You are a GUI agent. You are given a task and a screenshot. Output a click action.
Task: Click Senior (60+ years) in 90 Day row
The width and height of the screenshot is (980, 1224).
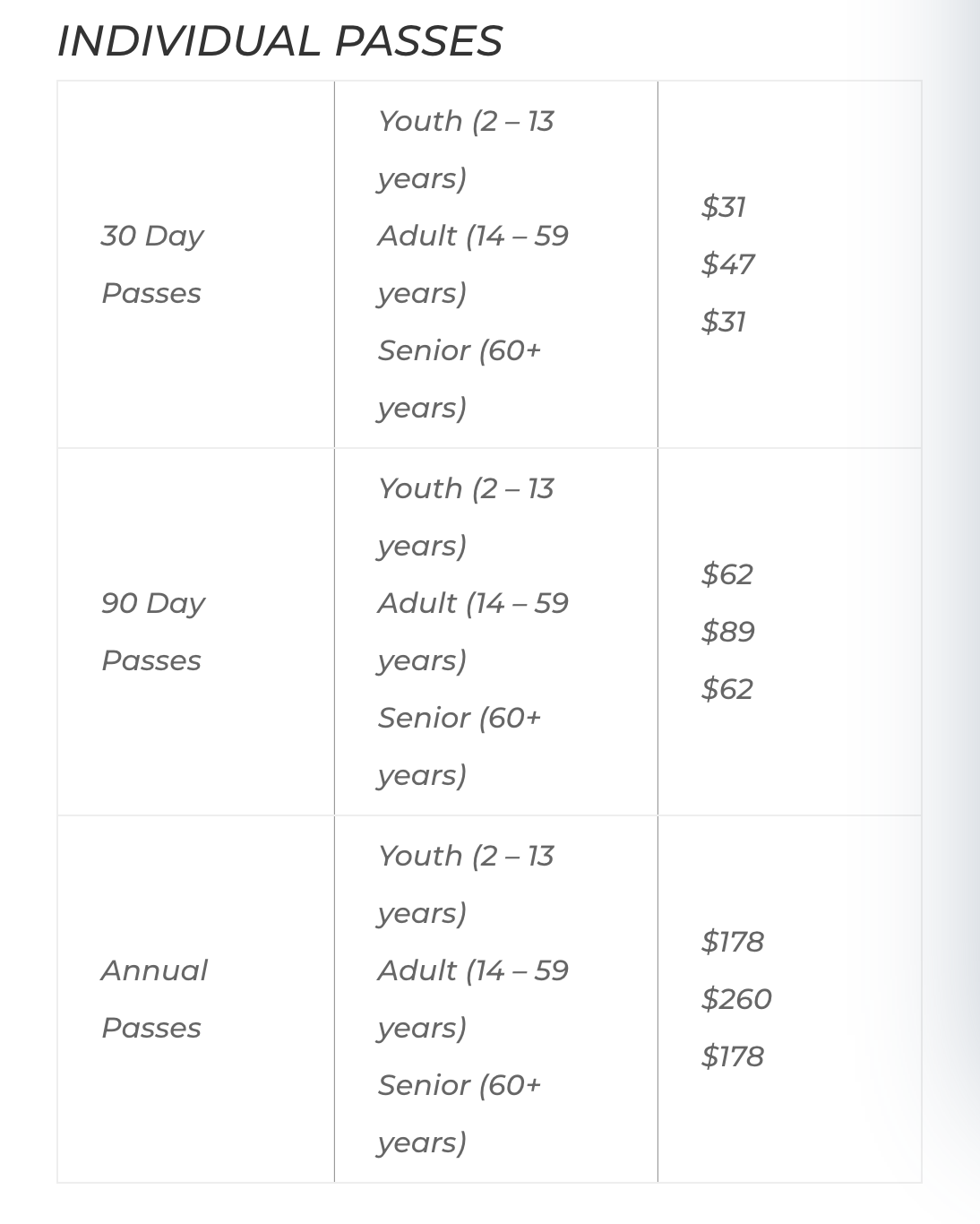[x=460, y=746]
